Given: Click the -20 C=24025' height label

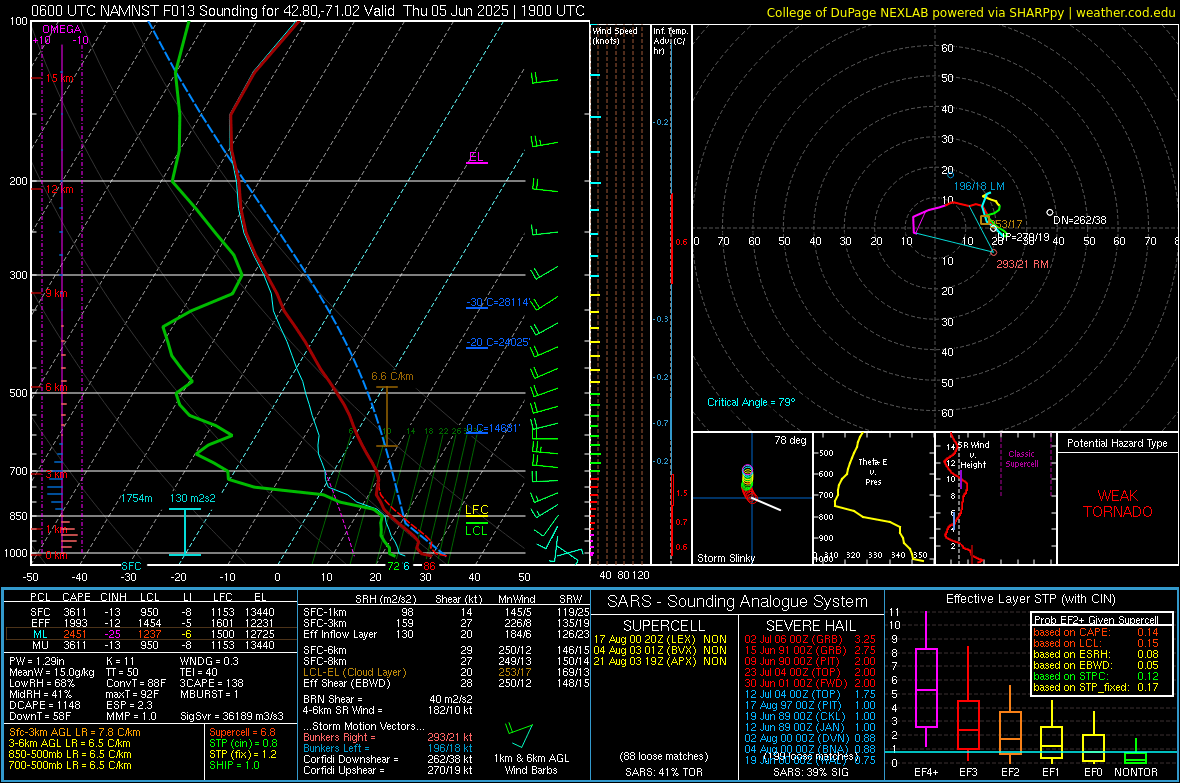Looking at the screenshot, I should coord(498,342).
